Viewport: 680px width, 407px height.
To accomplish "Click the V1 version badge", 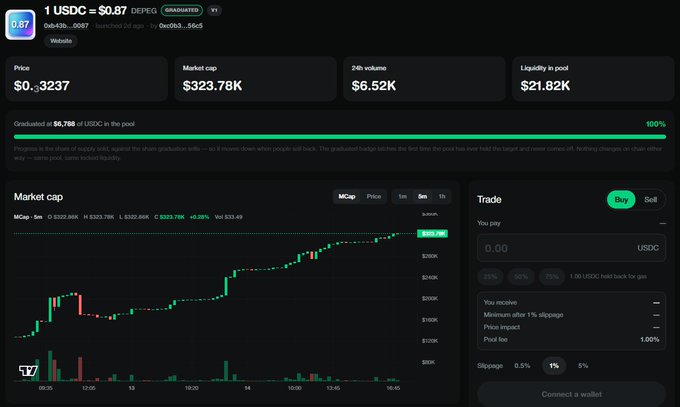I will [214, 10].
